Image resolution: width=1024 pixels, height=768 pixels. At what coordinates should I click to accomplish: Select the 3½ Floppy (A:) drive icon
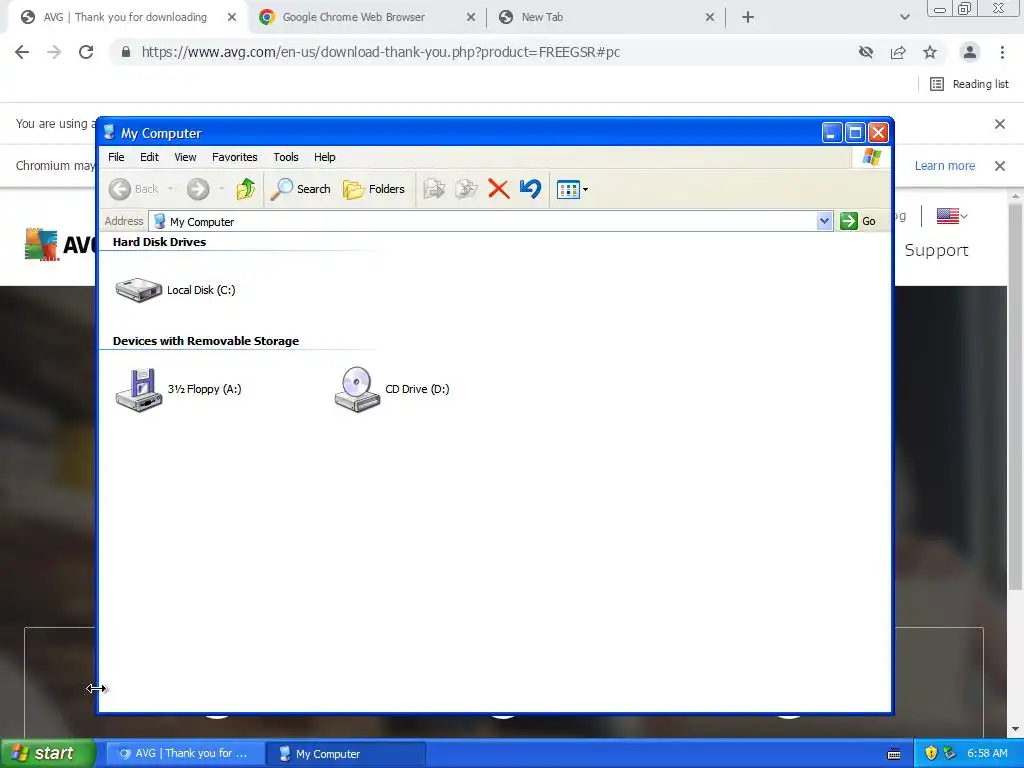[138, 389]
